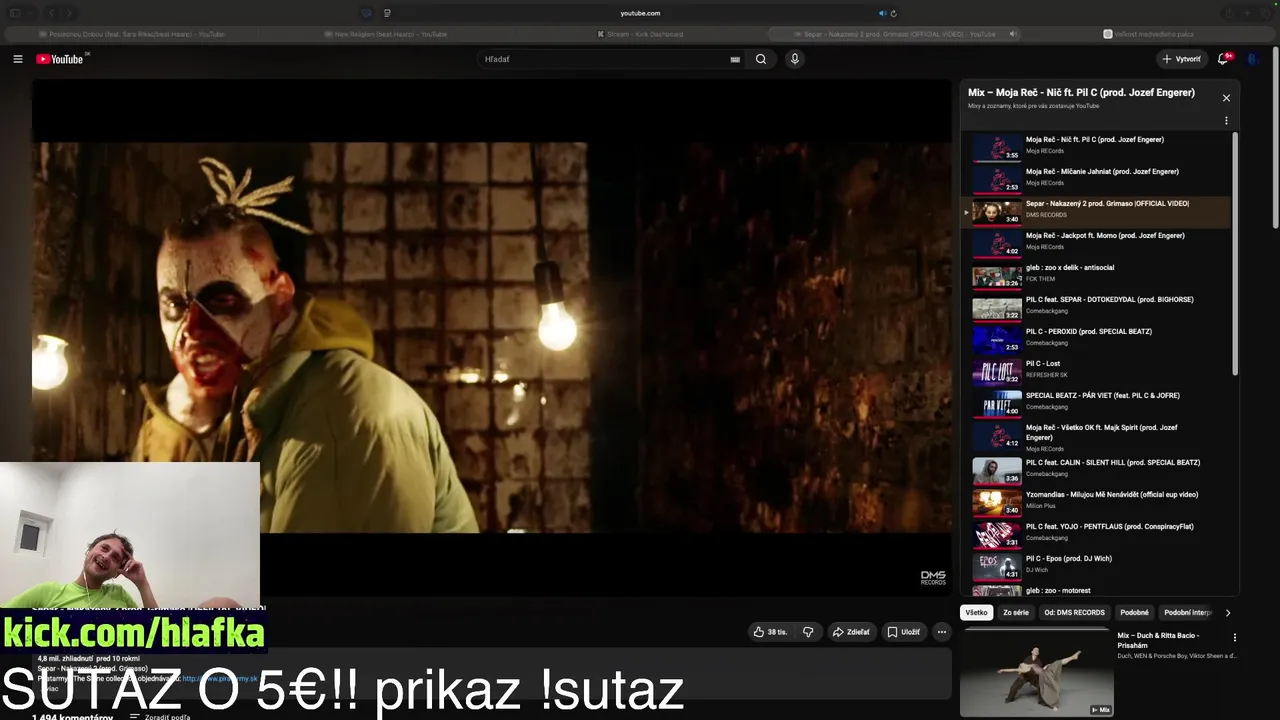
Task: Select the Zo série filter chip
Action: pos(1016,613)
